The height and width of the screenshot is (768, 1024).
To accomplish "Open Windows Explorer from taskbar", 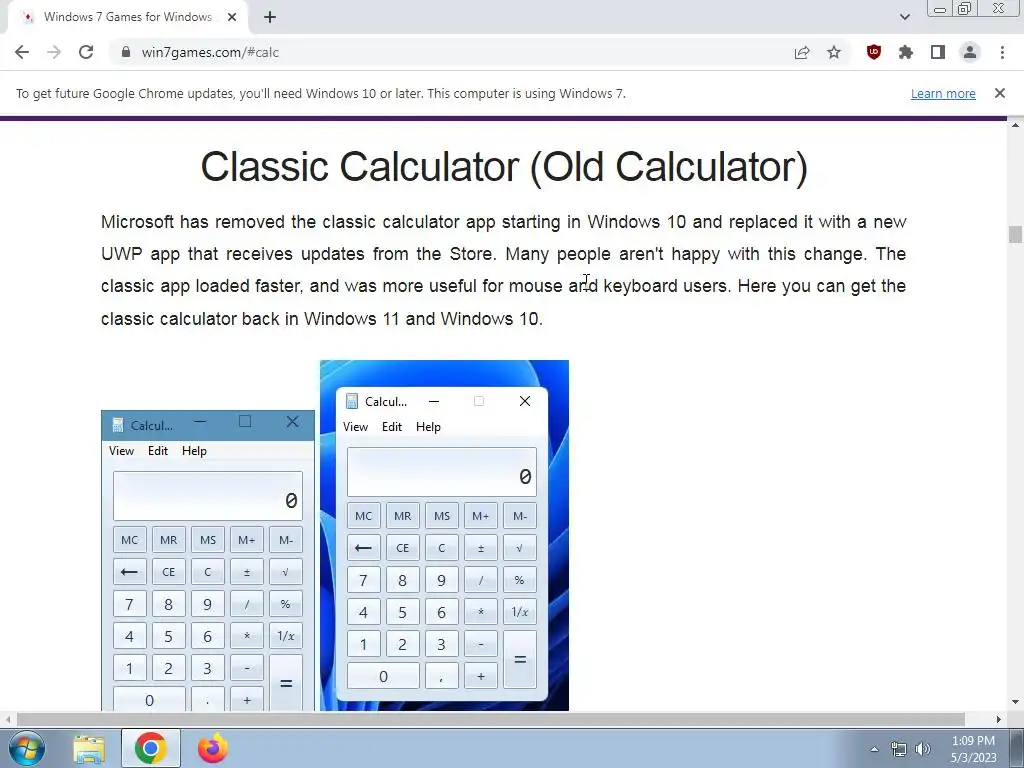I will [x=89, y=748].
